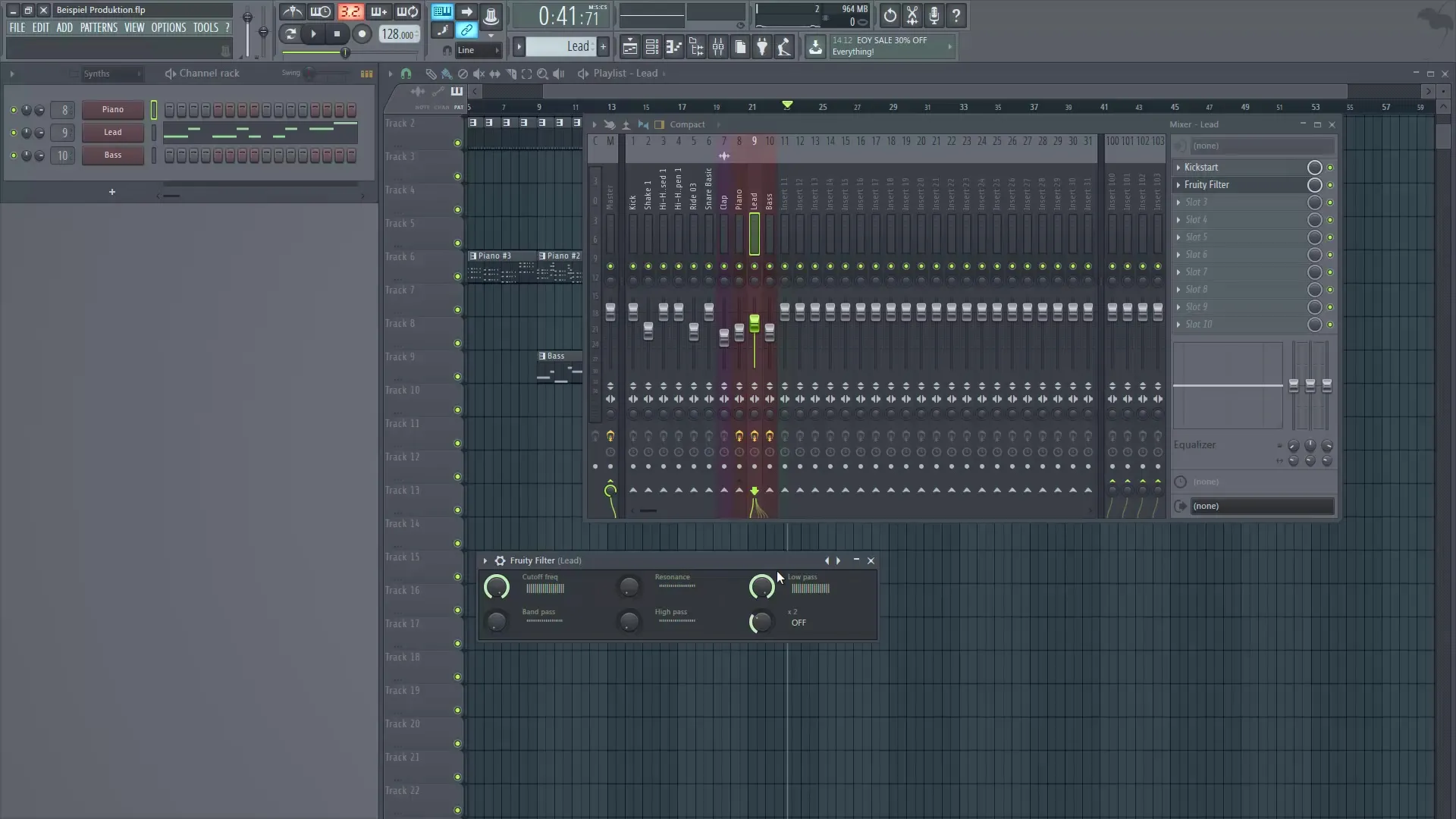Switch pattern/song mode button

[290, 33]
